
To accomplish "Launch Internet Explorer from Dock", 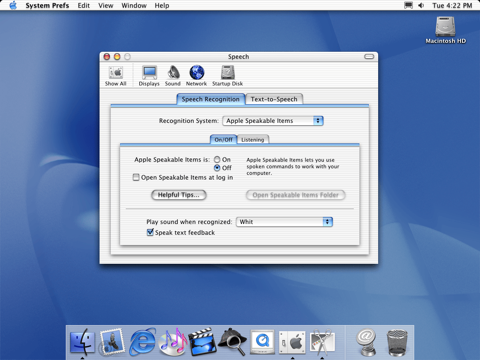I will tap(142, 342).
